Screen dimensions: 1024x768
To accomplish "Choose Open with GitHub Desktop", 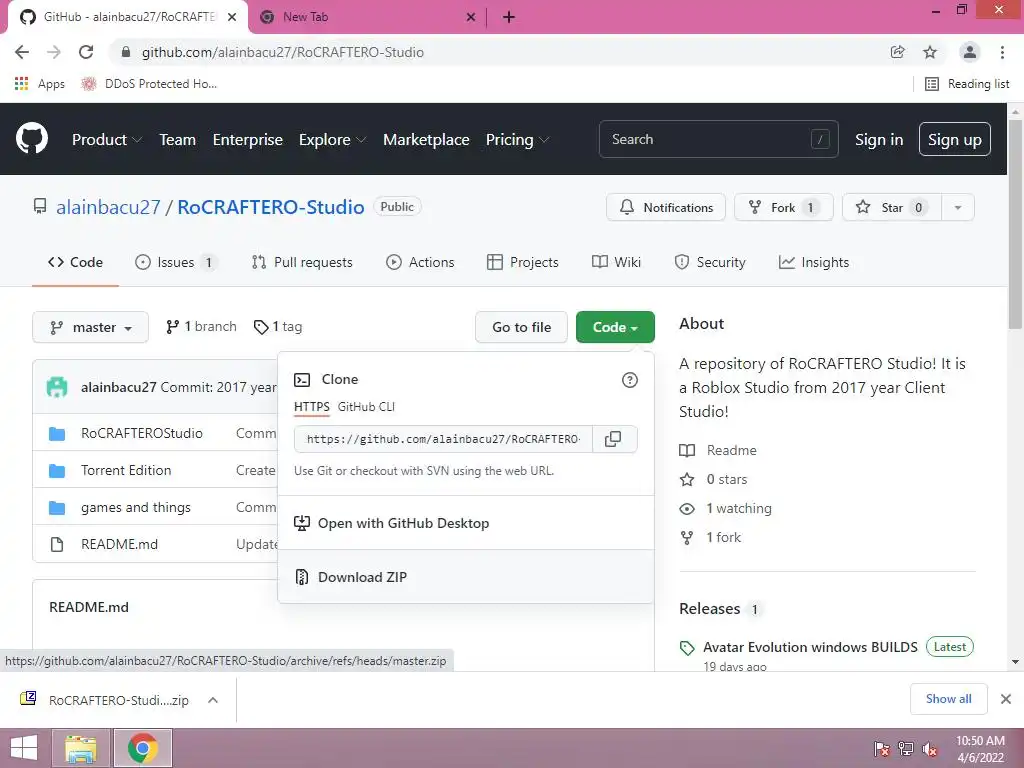I will pyautogui.click(x=466, y=523).
